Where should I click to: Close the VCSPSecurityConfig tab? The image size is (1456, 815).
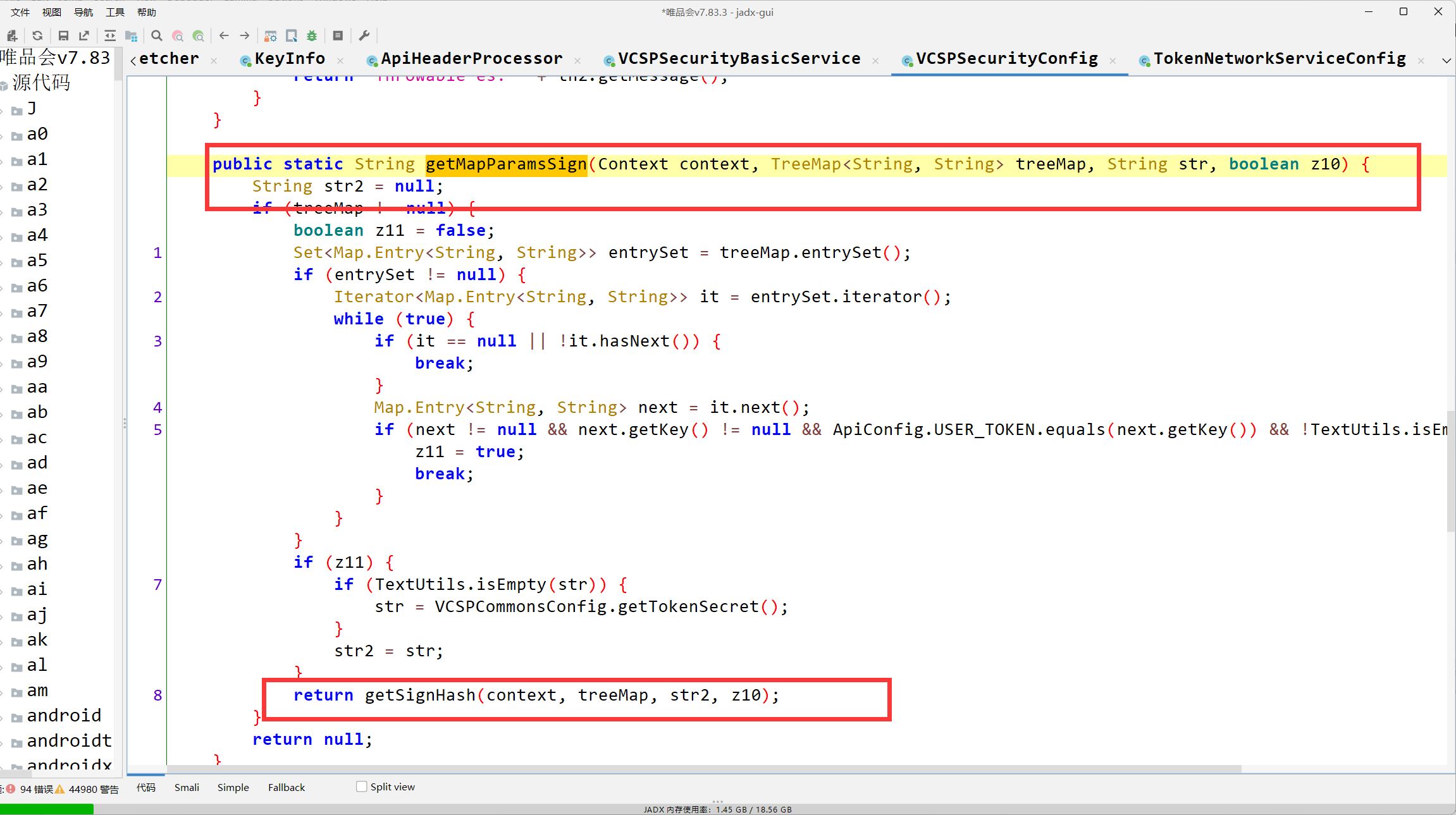(x=1113, y=61)
